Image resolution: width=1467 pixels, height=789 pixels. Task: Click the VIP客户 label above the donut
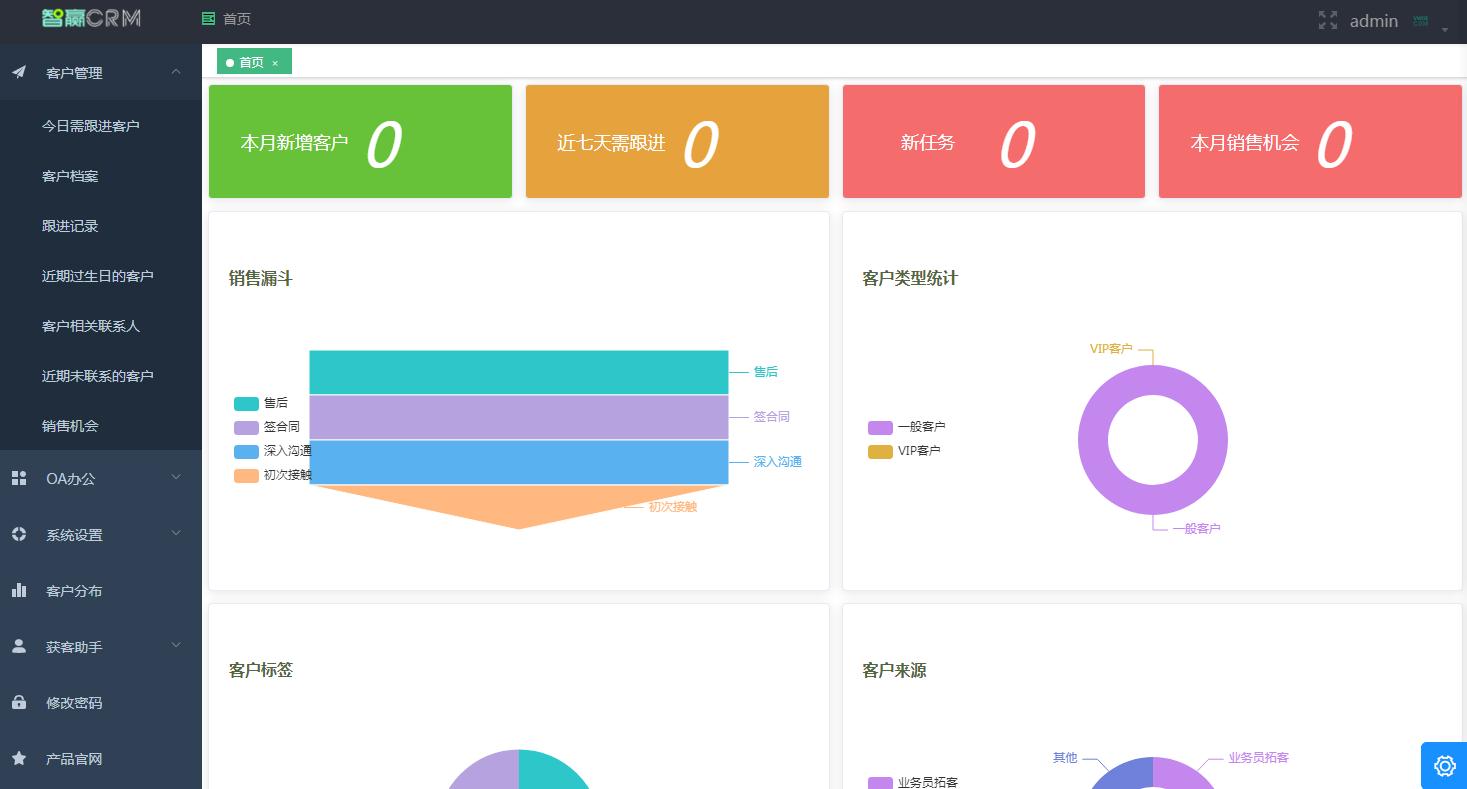pos(1111,349)
